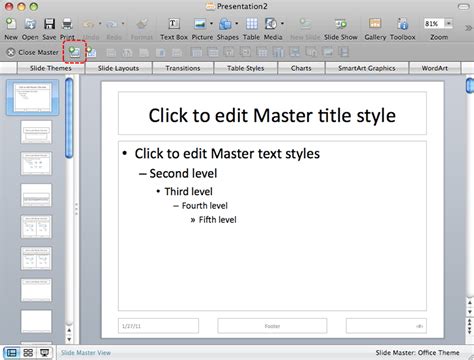Open the Slide Layouts tab
This screenshot has width=474, height=360.
118,68
